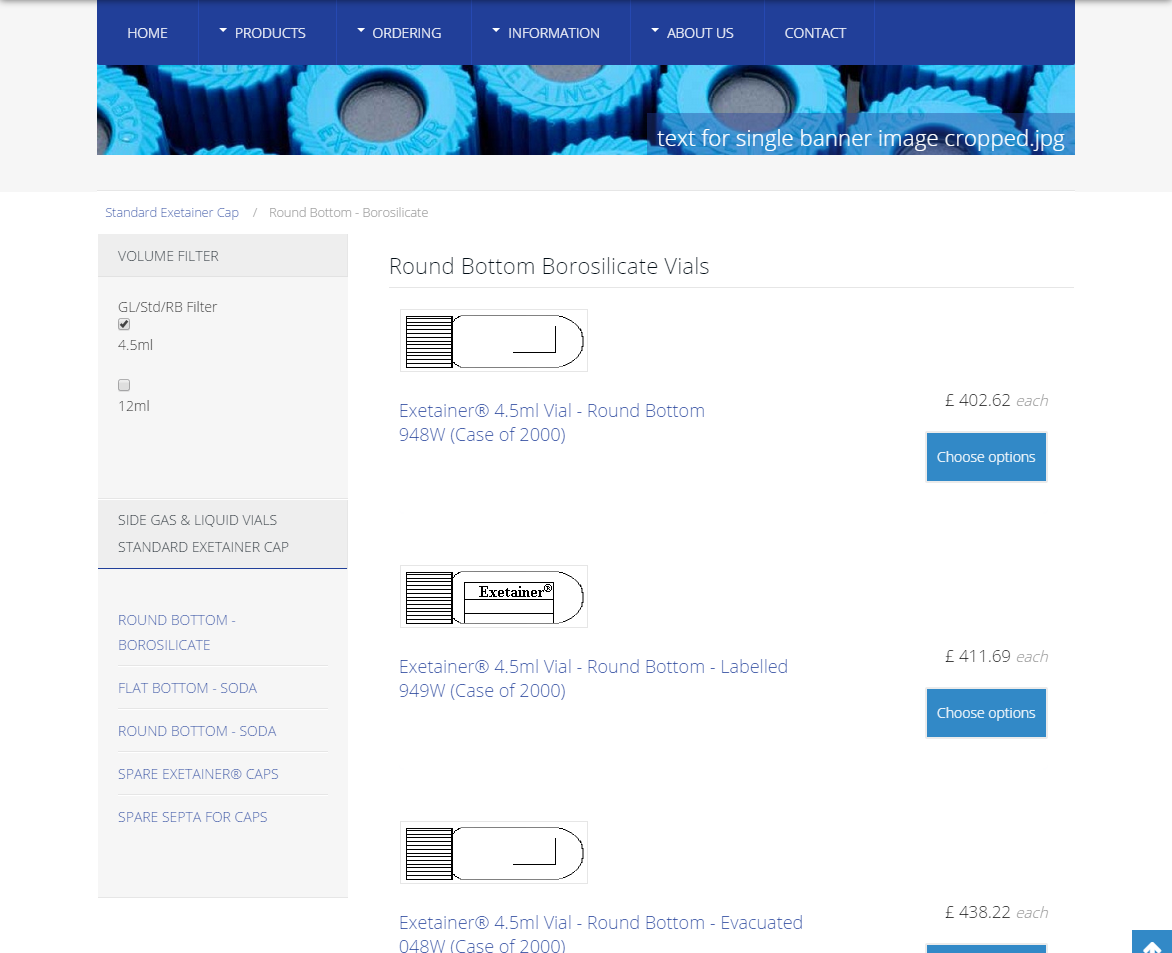Open the CONTACT page

point(815,33)
